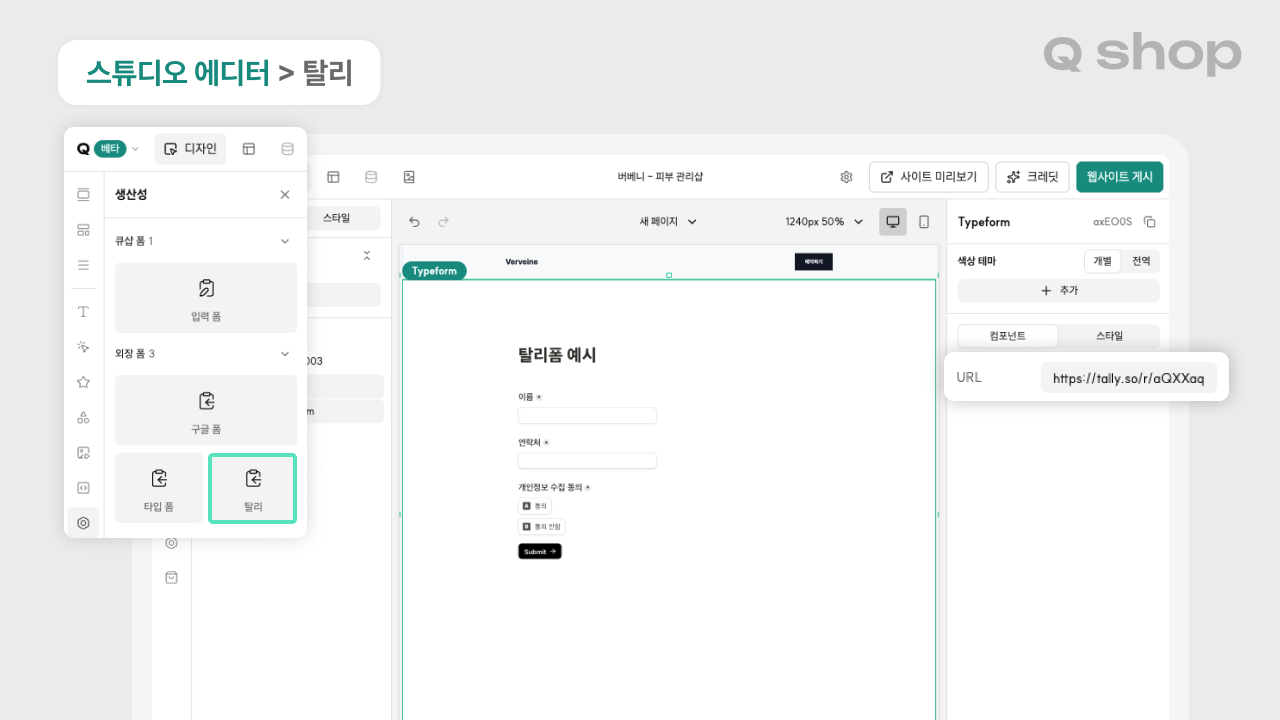1280x720 pixels.
Task: Add the 입력 폼 component
Action: click(206, 298)
